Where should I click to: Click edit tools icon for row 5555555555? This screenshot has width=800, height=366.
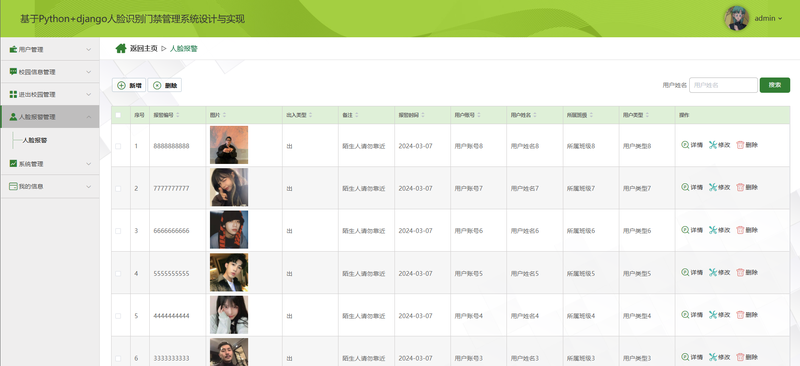[x=713, y=273]
